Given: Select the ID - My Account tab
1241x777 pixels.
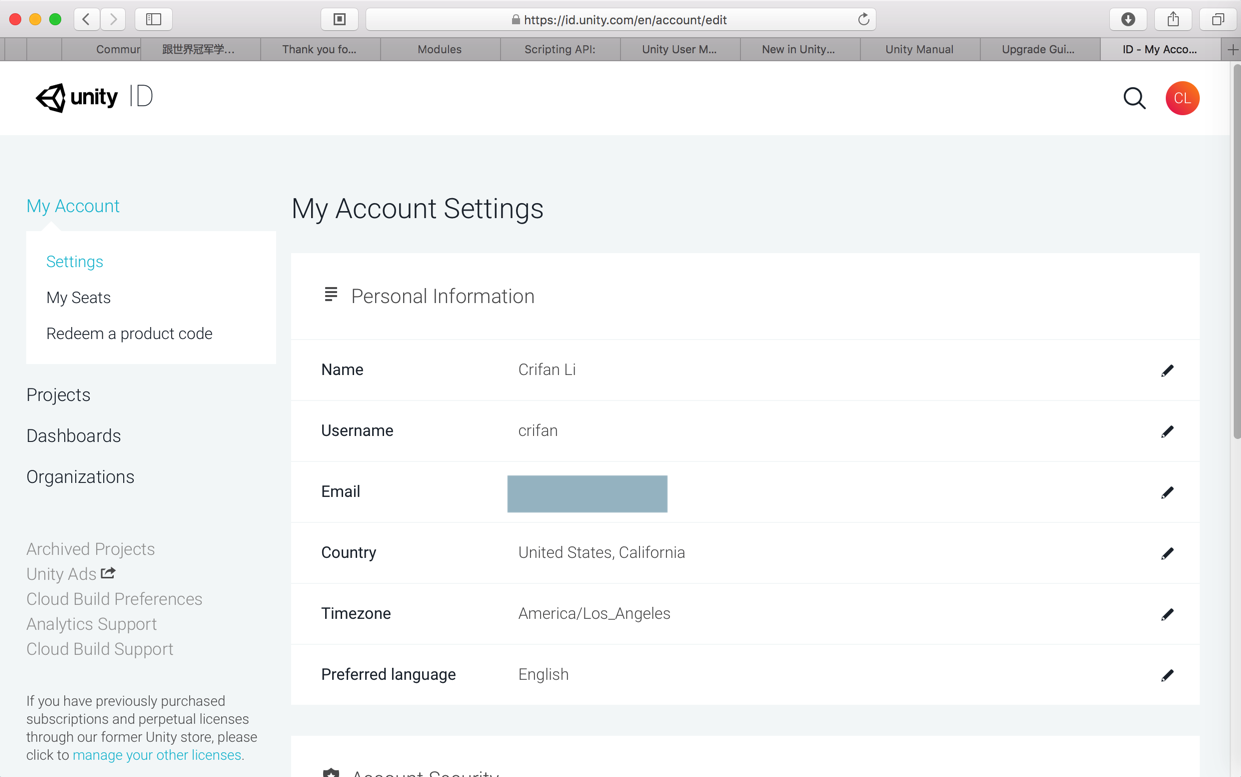Looking at the screenshot, I should 1160,49.
